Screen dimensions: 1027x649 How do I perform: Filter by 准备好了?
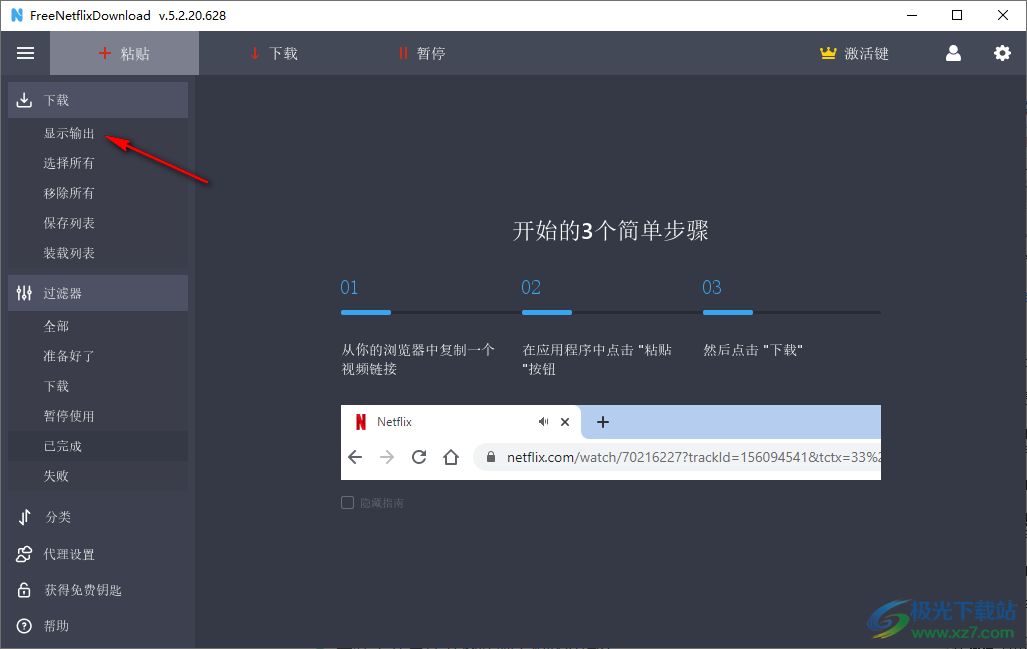point(69,356)
